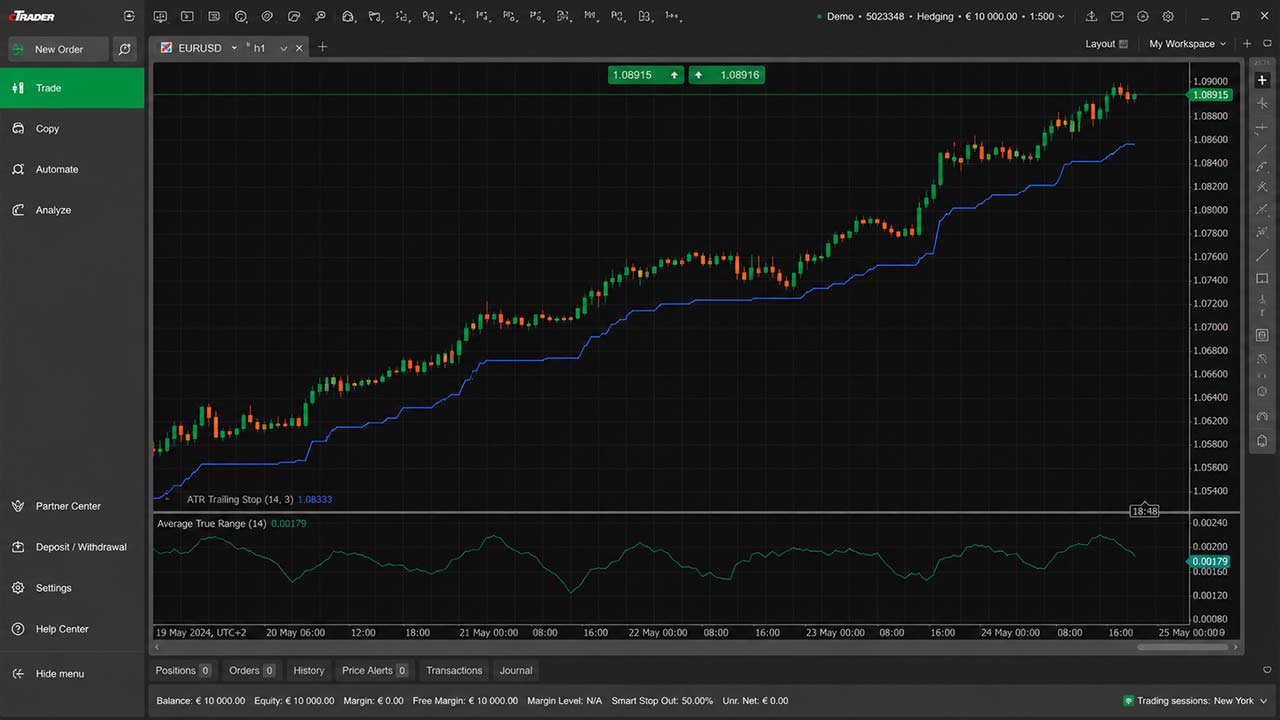Open Partner Center
Image resolution: width=1280 pixels, height=720 pixels.
pos(72,506)
